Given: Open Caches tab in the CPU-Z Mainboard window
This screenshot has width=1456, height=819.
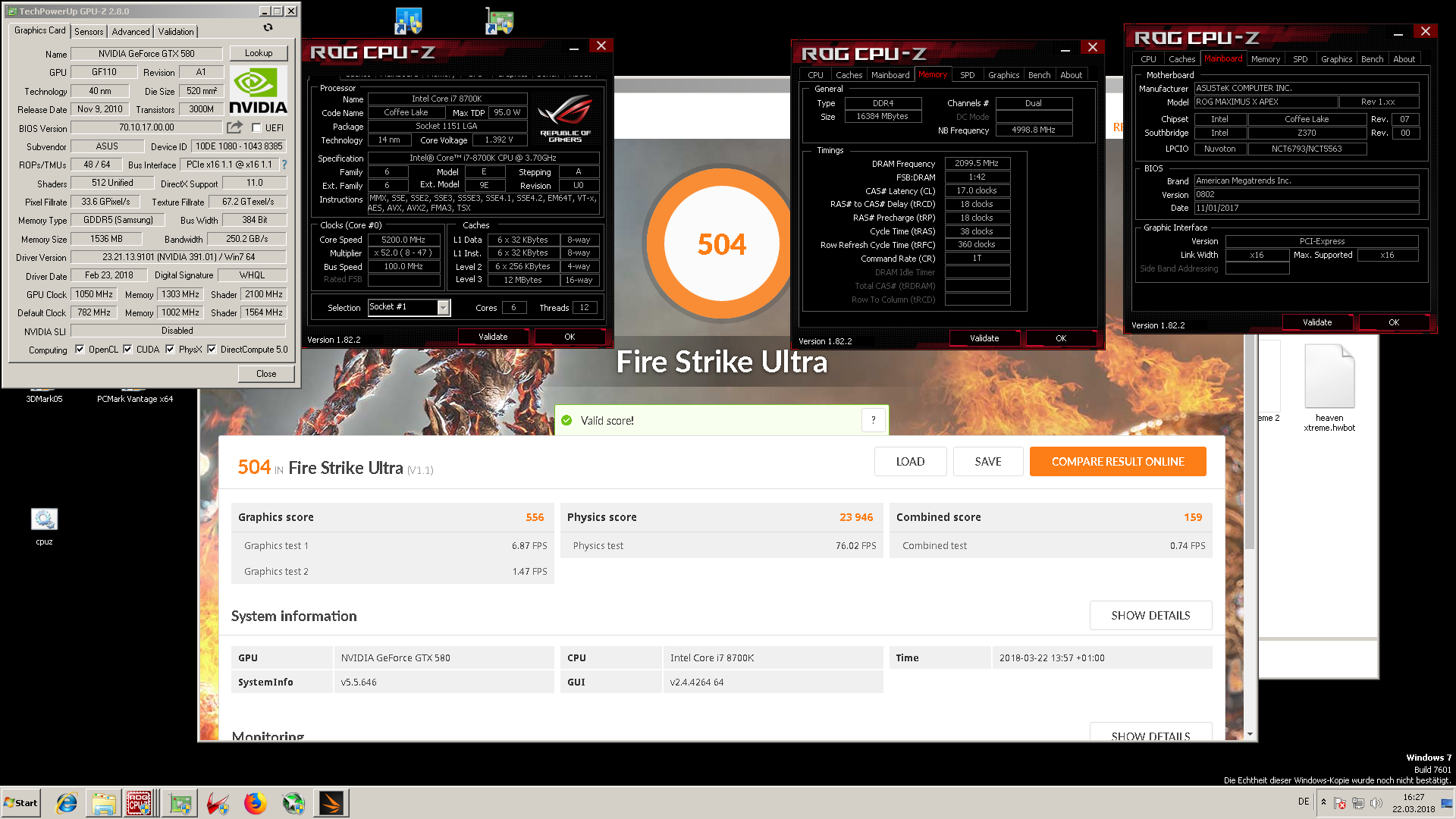Looking at the screenshot, I should point(1181,59).
